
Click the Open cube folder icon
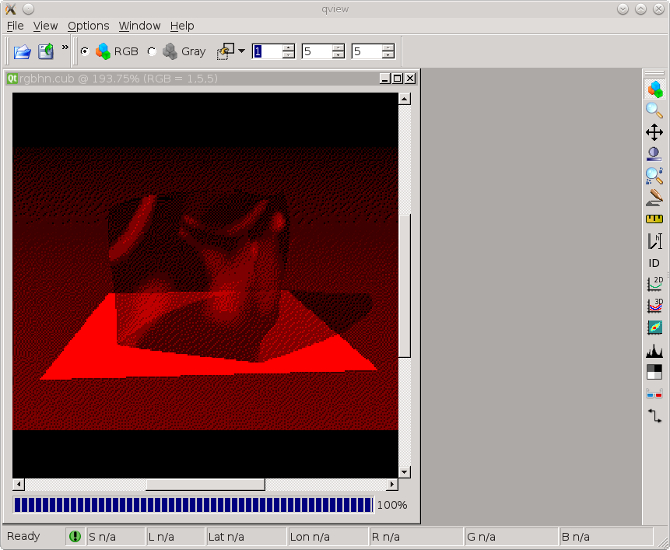(21, 51)
